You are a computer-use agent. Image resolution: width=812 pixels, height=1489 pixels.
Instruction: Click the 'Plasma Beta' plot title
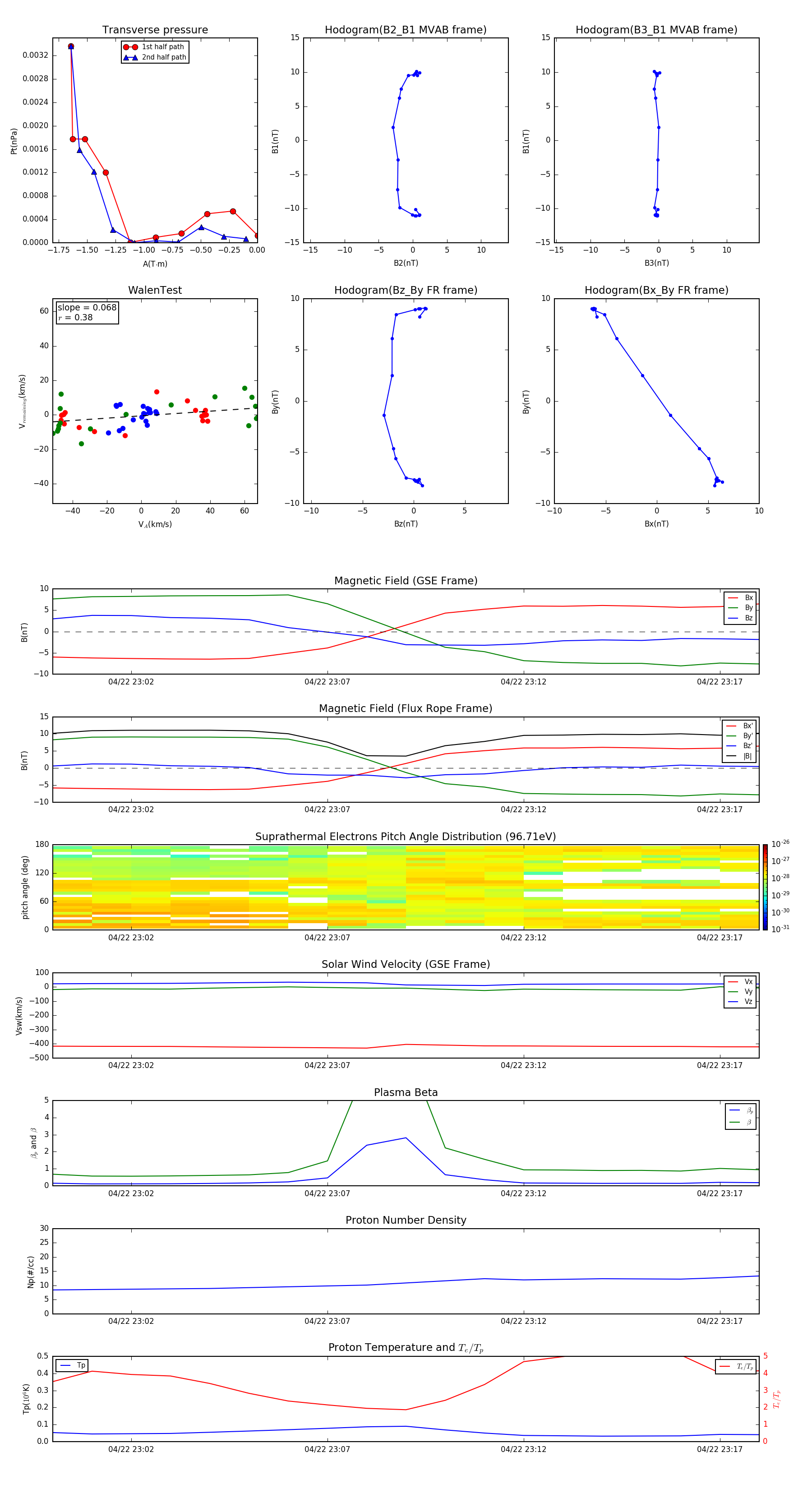[406, 1093]
